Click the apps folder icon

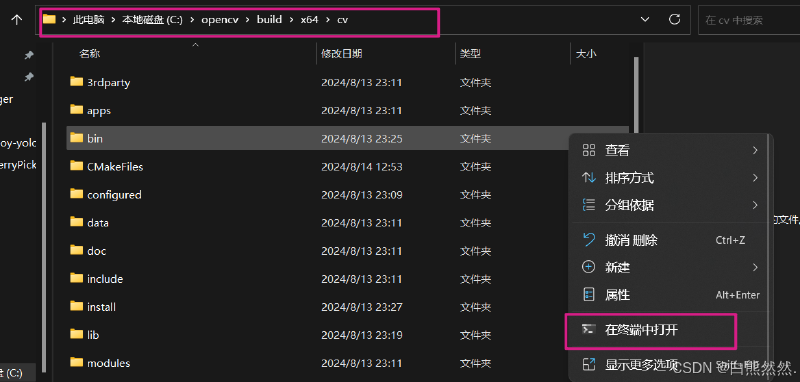(77, 109)
